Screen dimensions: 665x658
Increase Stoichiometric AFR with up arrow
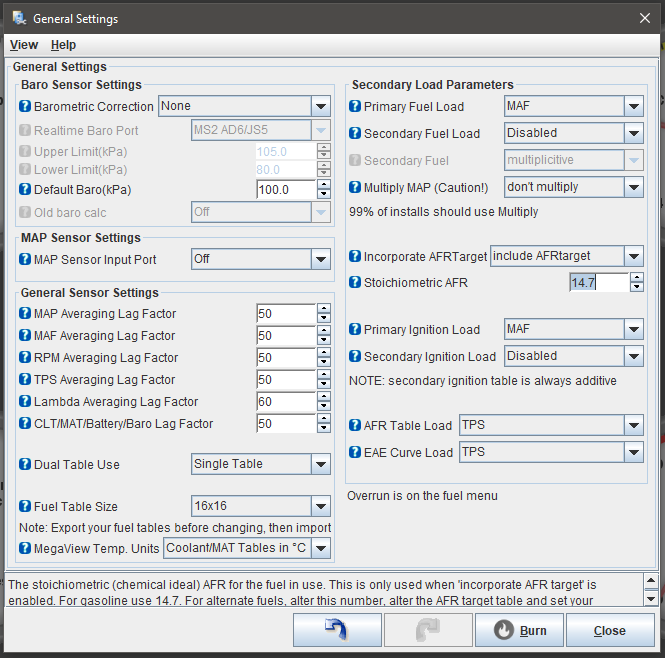(x=637, y=277)
